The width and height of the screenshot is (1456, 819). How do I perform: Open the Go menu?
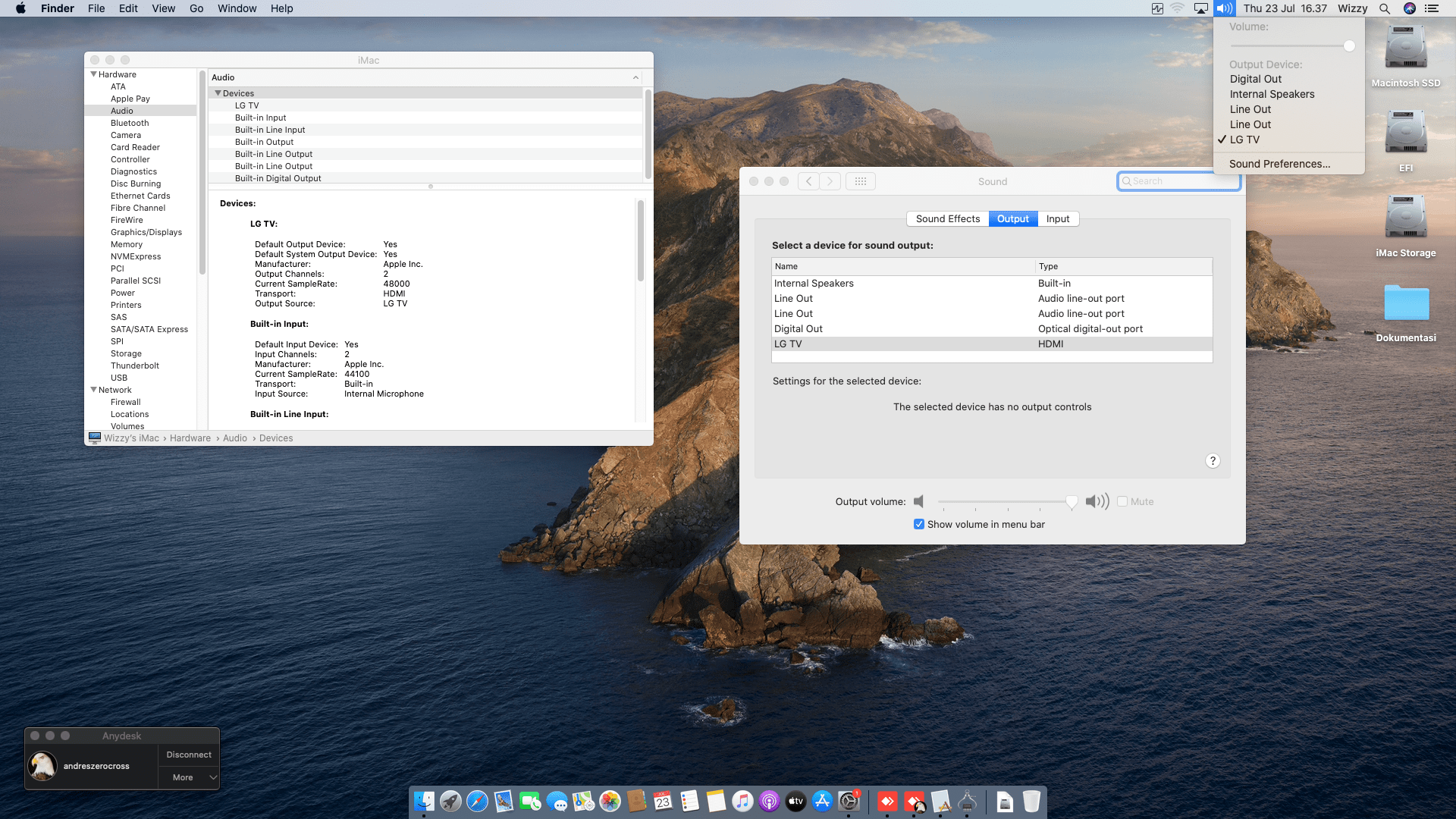click(196, 8)
